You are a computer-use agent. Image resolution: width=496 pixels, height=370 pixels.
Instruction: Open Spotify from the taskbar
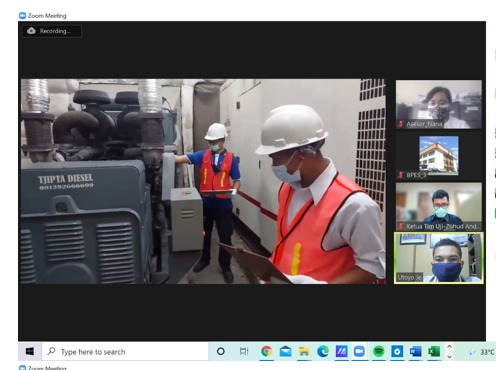coord(378,351)
